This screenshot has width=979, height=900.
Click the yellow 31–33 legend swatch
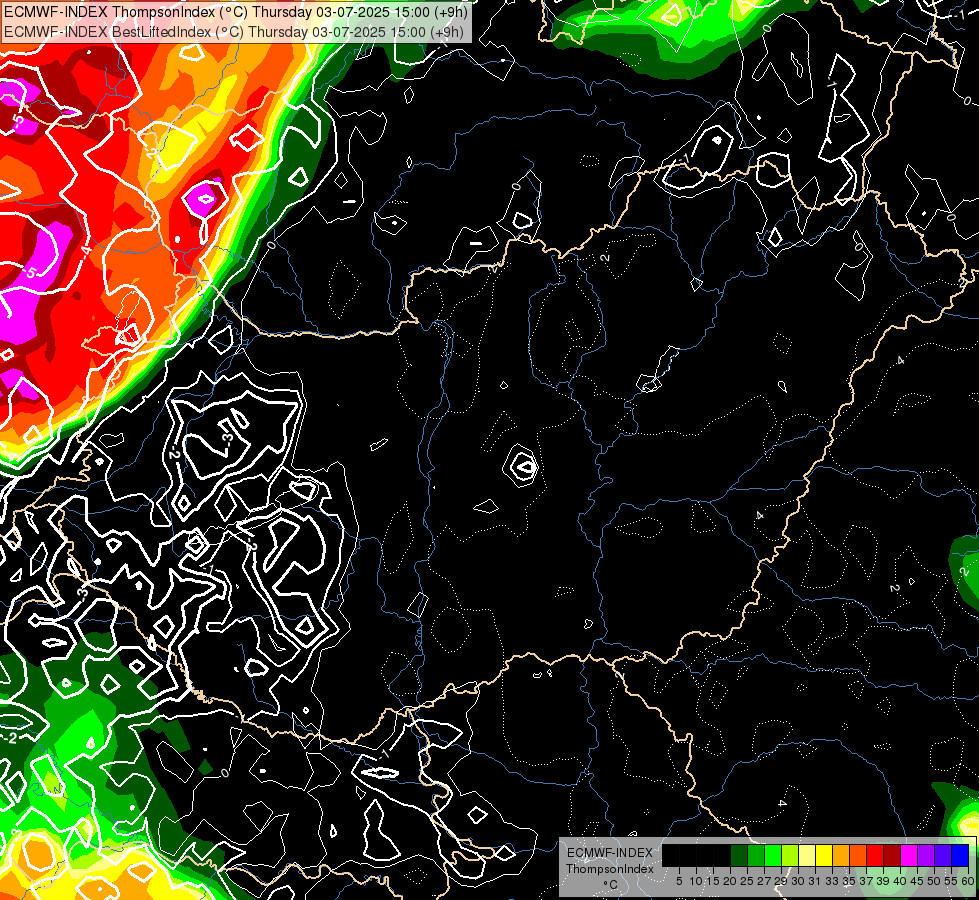824,855
